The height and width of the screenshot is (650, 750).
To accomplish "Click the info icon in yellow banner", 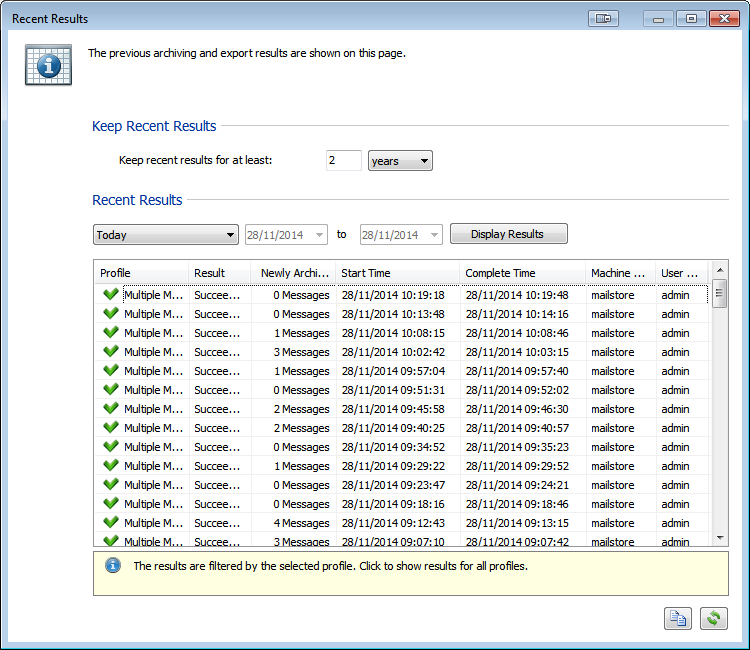I will [x=113, y=566].
